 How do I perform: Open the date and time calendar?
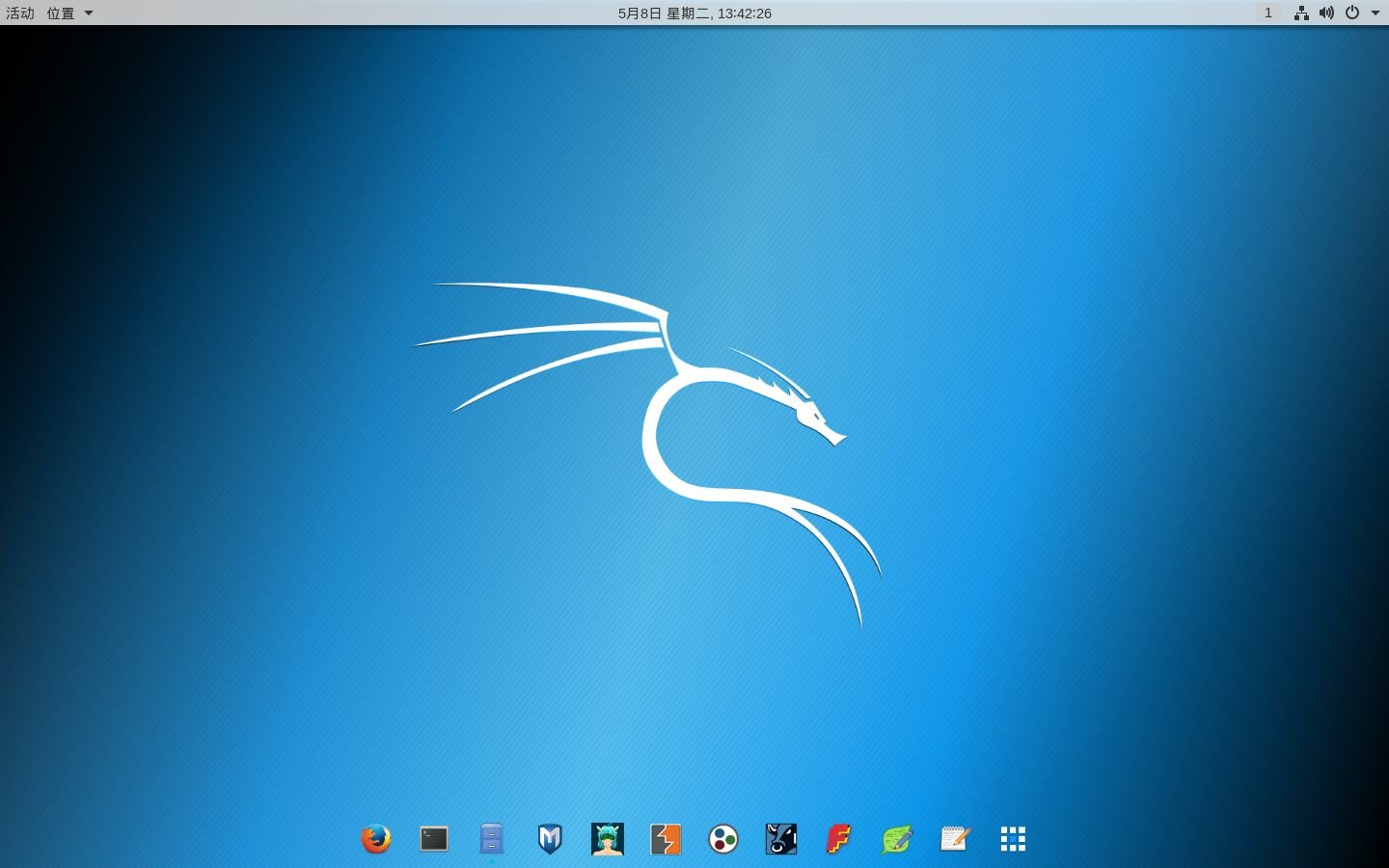click(694, 13)
